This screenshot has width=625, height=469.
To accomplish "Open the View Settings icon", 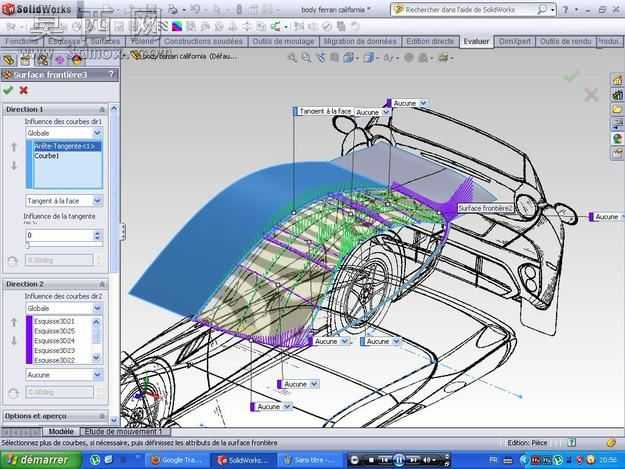I will click(443, 58).
